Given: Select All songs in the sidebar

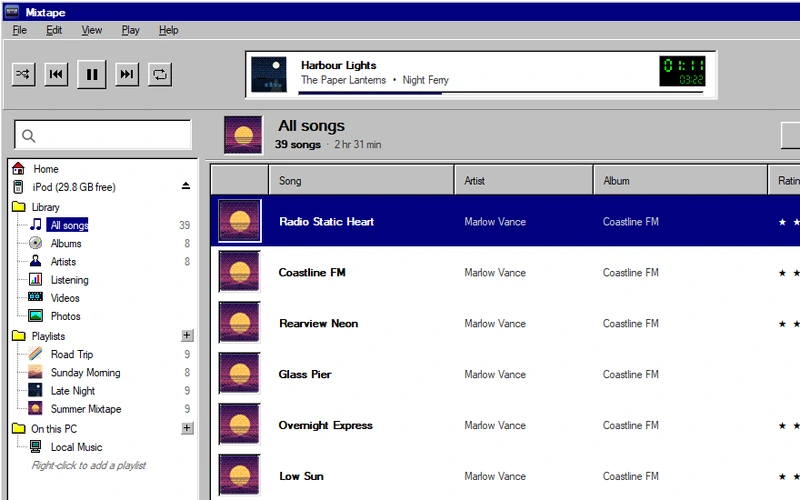Looking at the screenshot, I should (67, 225).
